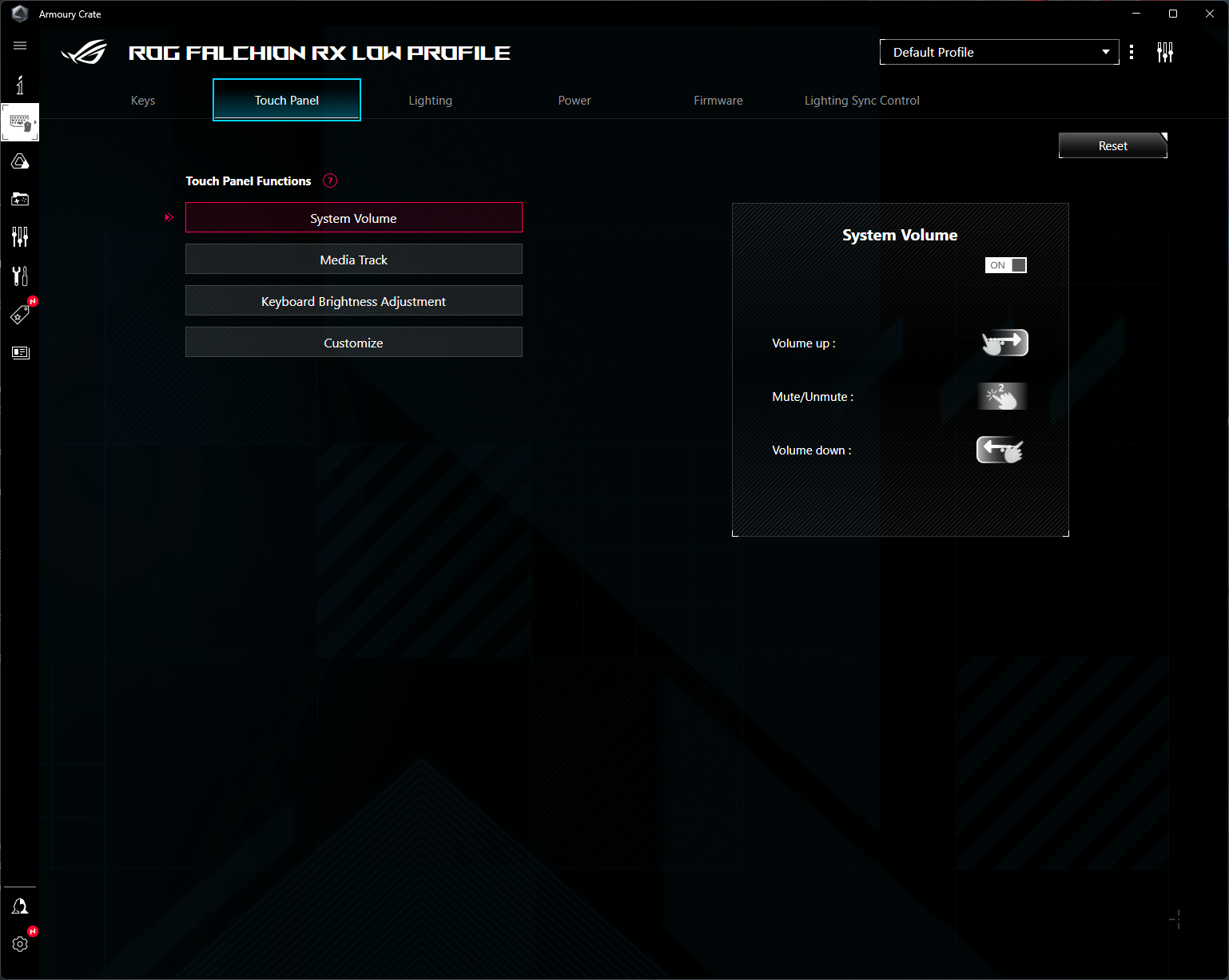The image size is (1229, 980).
Task: Open the Home info icon in sidebar
Action: (20, 85)
